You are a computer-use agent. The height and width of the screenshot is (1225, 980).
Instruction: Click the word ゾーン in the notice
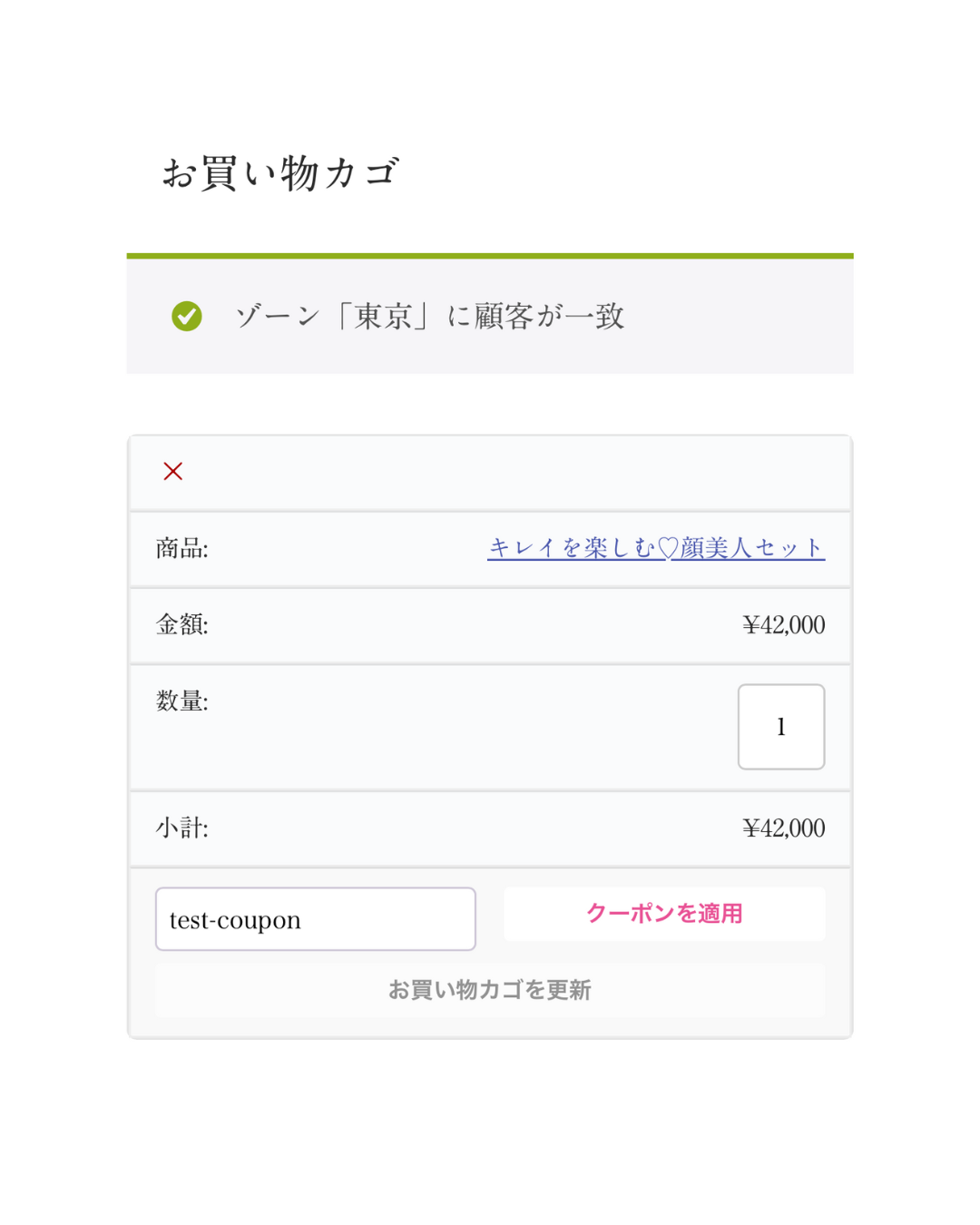278,316
